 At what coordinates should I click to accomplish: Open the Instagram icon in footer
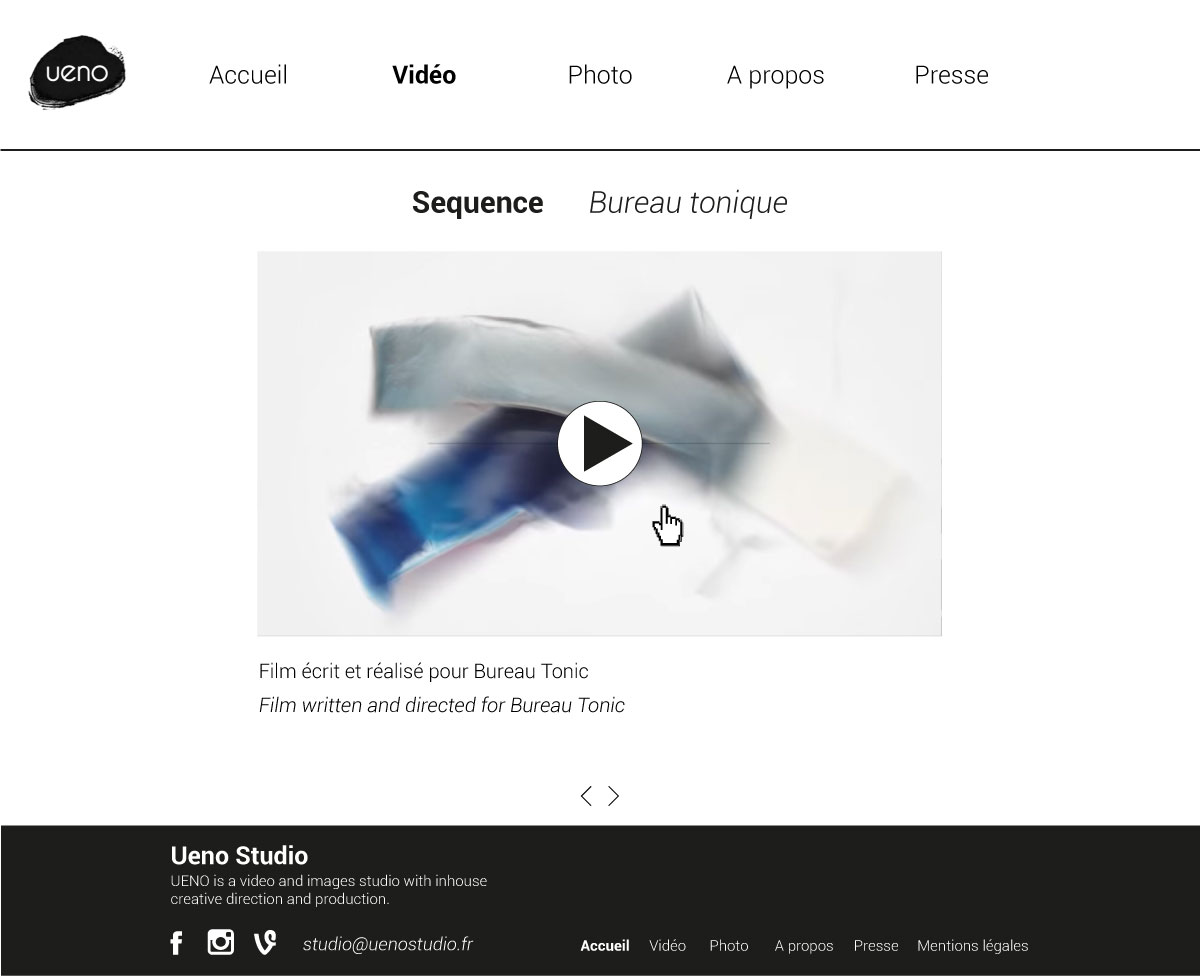[x=221, y=942]
